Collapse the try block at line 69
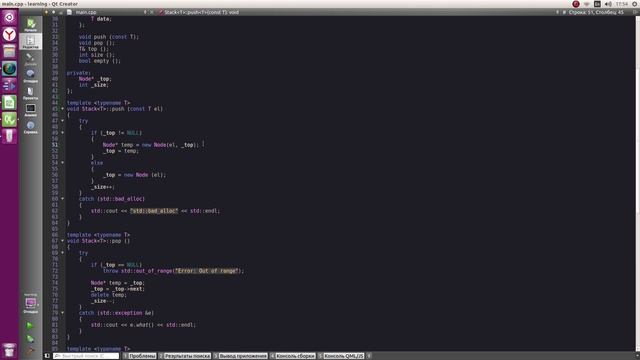 (x=62, y=253)
